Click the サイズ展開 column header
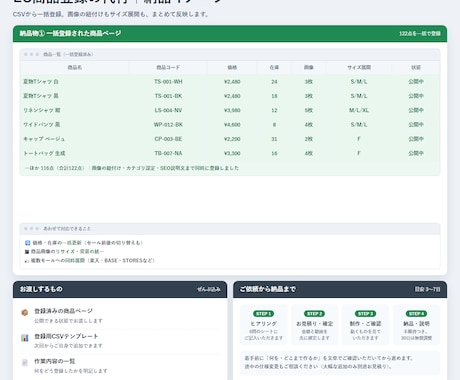 (359, 67)
